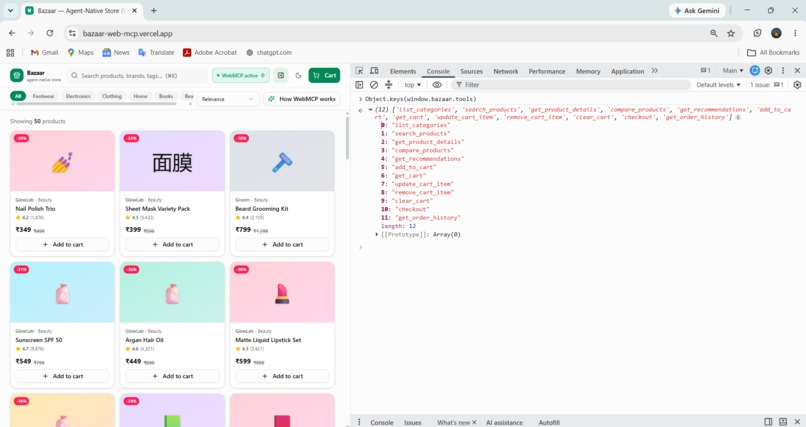Switch to the Network tab
Viewport: 806px width, 427px height.
point(506,71)
